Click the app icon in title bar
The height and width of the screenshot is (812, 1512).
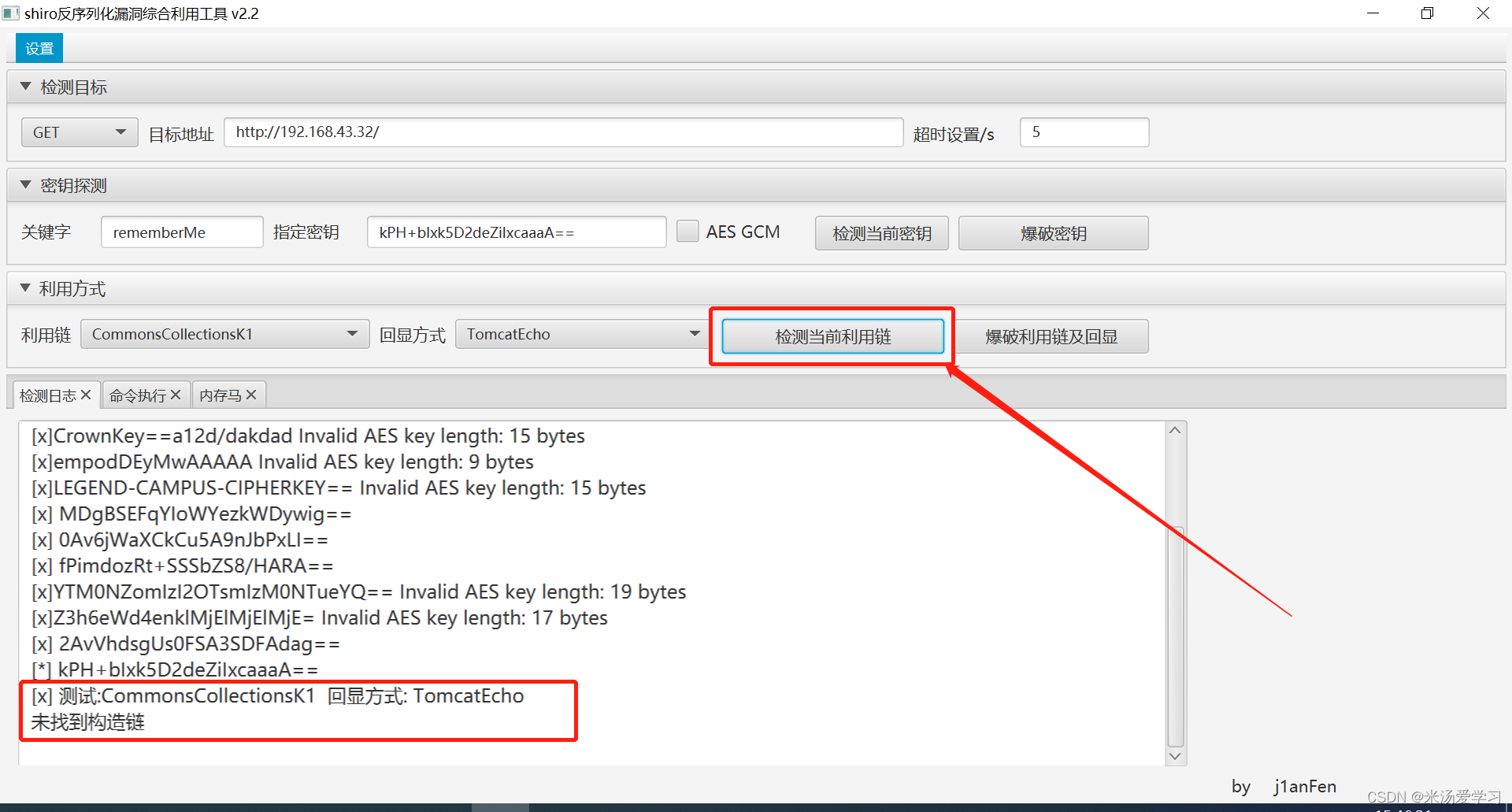tap(10, 13)
